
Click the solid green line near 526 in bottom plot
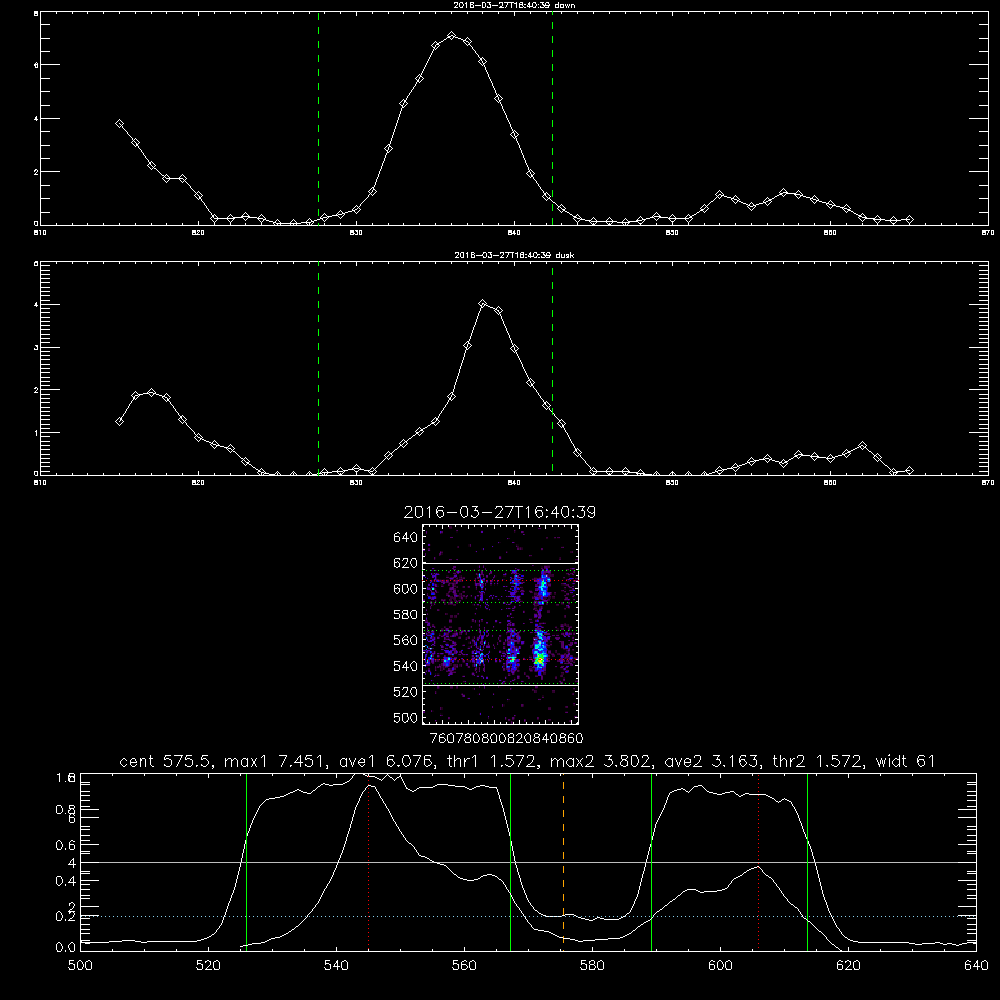coord(246,862)
